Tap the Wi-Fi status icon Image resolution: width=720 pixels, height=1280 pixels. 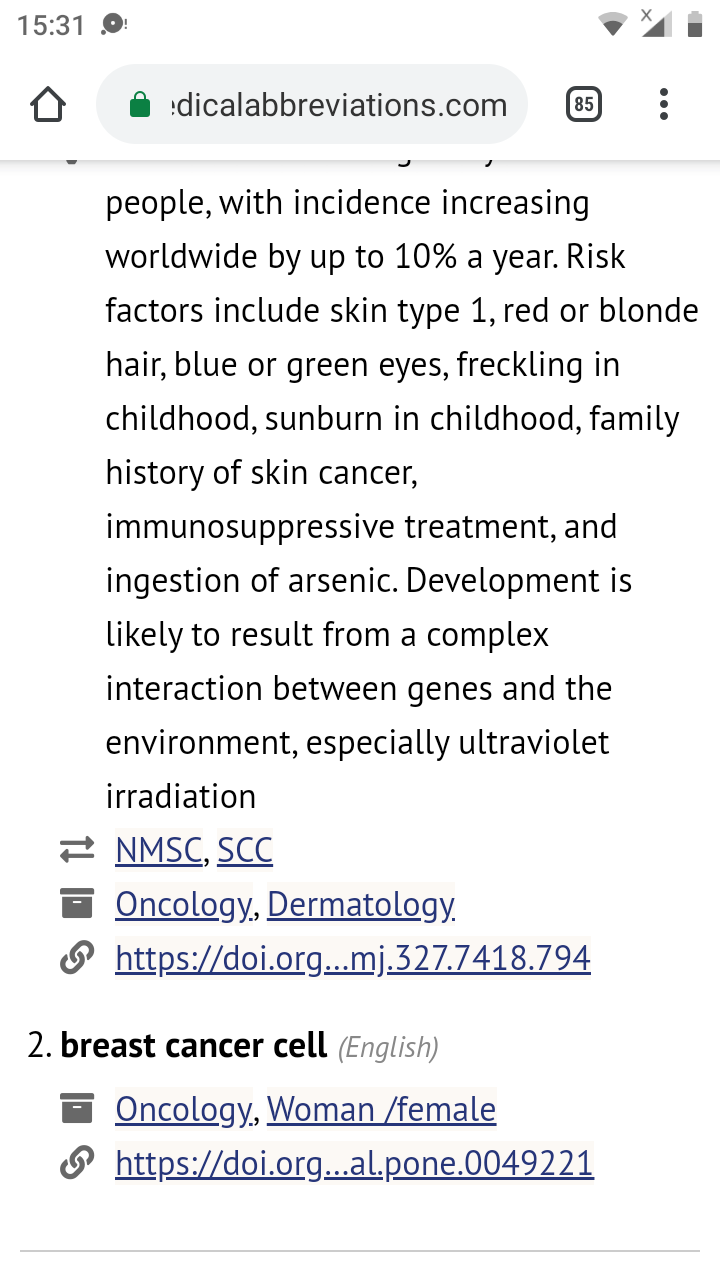click(x=612, y=25)
